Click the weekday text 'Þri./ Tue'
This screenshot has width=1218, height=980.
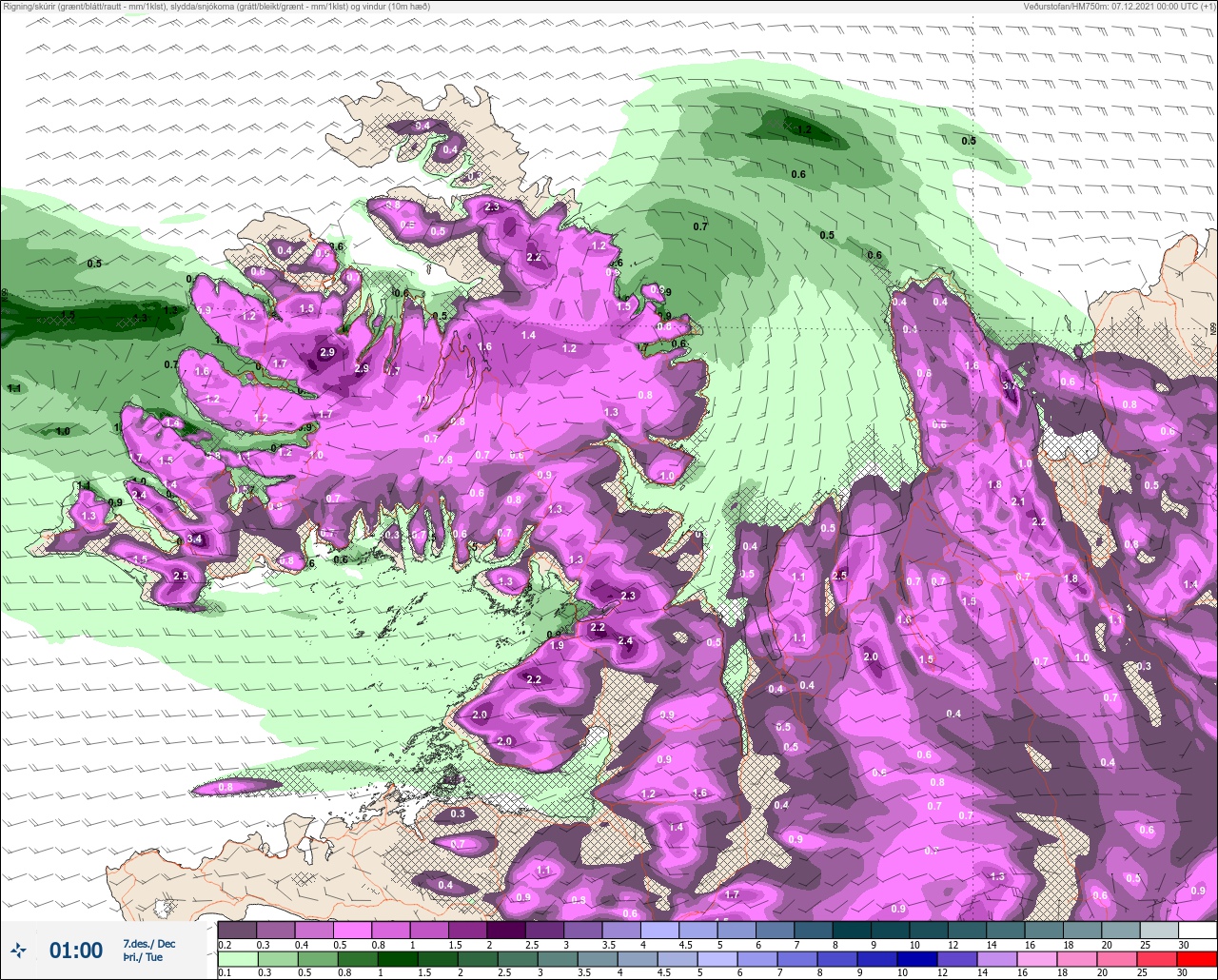(x=143, y=957)
